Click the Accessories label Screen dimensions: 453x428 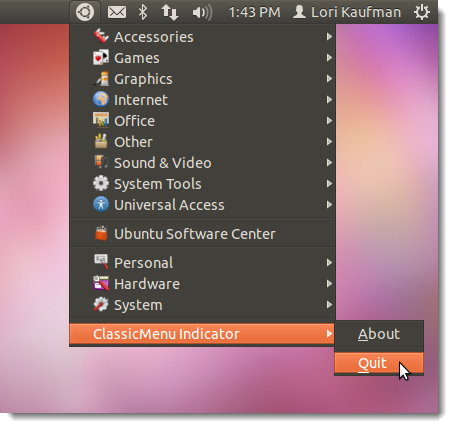154,37
